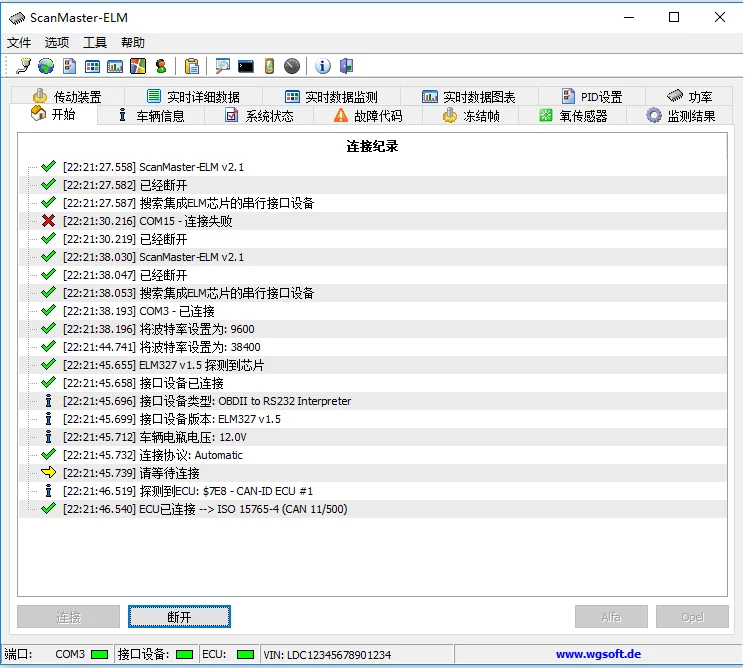Click the four-color squares toolbar icon
Screen dimensions: 752x668
tap(138, 66)
